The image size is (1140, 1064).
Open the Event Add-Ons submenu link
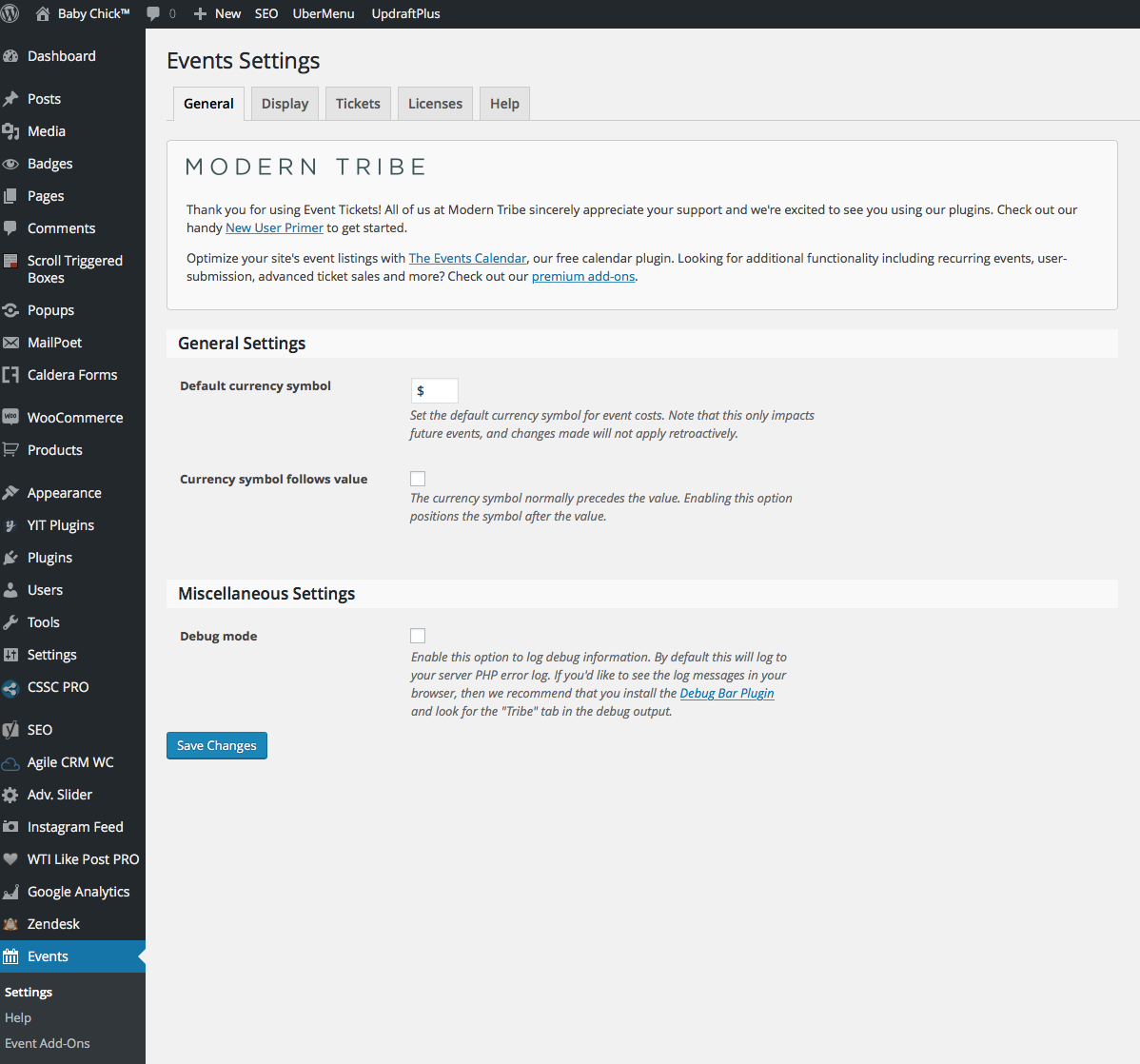pos(48,1043)
